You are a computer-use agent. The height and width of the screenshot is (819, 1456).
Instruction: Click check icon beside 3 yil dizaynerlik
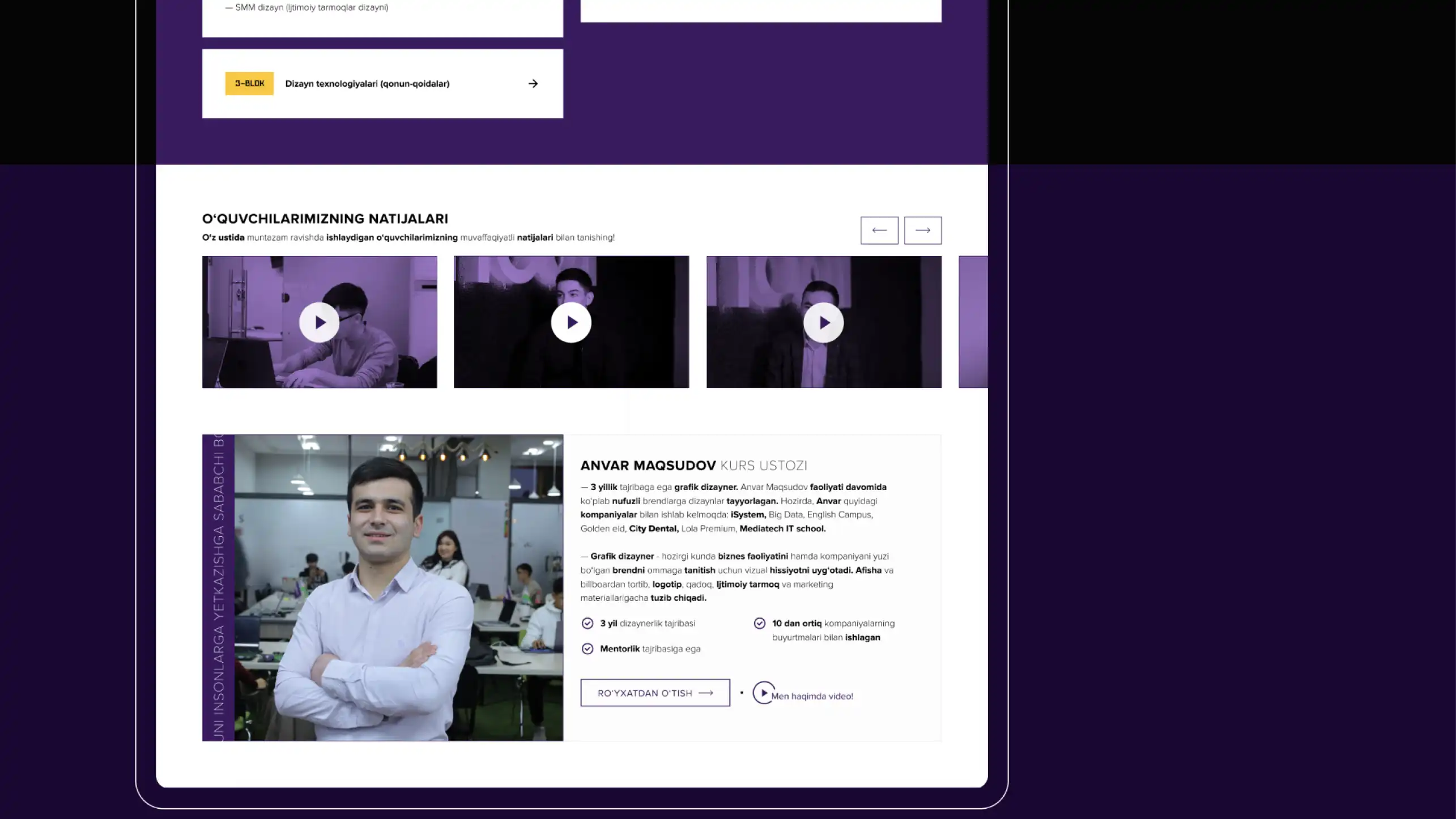[x=587, y=623]
